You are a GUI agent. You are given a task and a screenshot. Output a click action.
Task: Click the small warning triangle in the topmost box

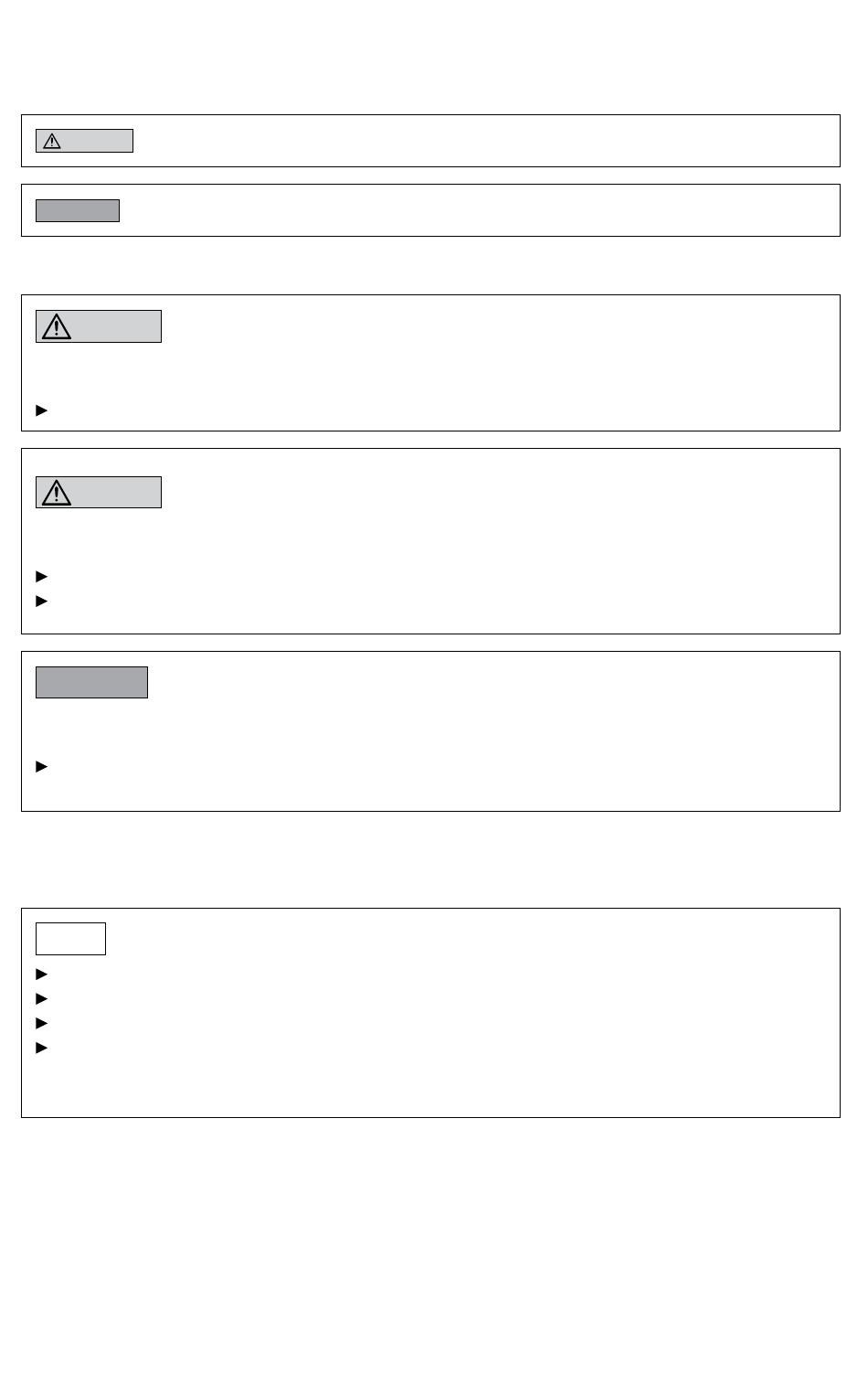point(52,141)
